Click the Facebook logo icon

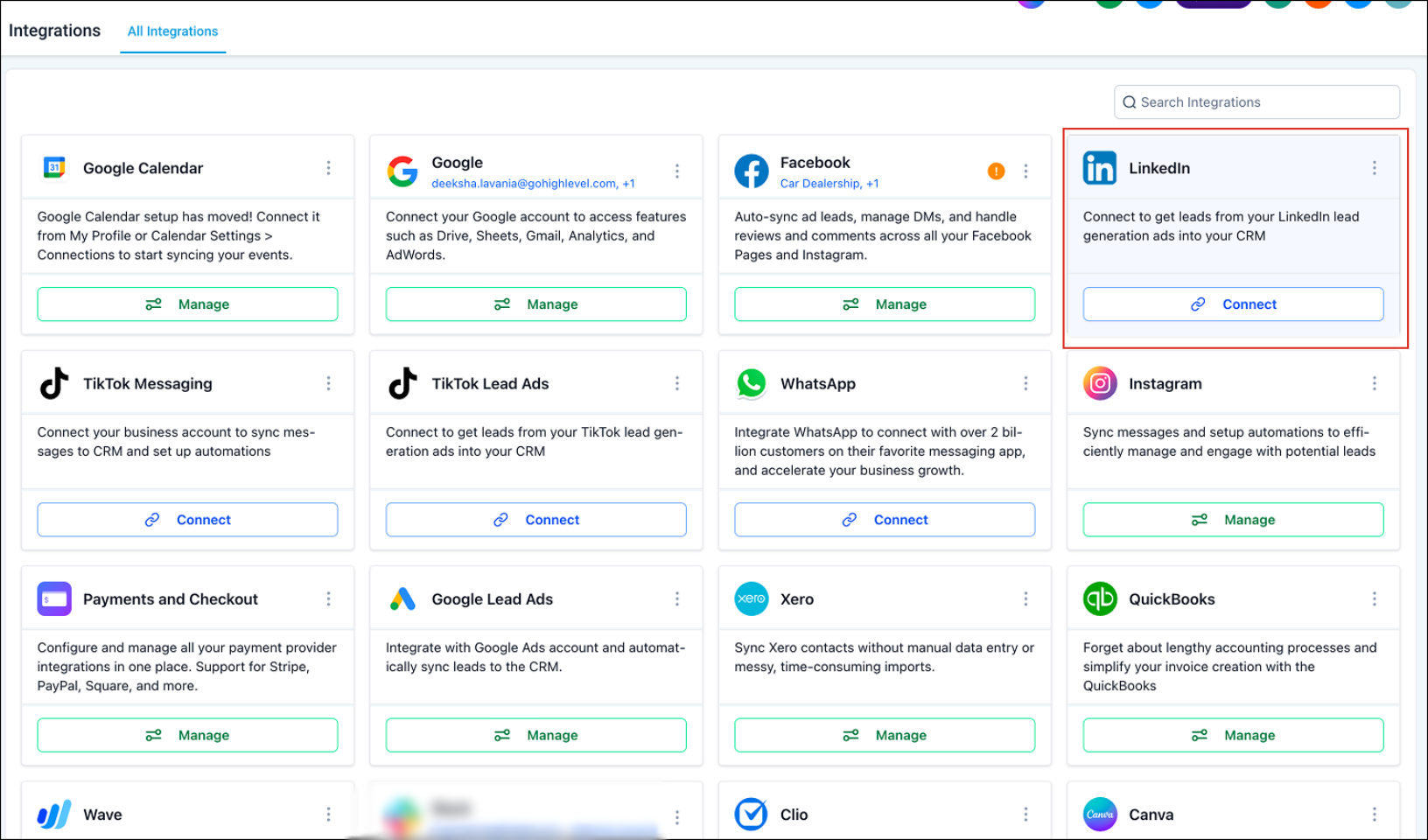coord(752,171)
